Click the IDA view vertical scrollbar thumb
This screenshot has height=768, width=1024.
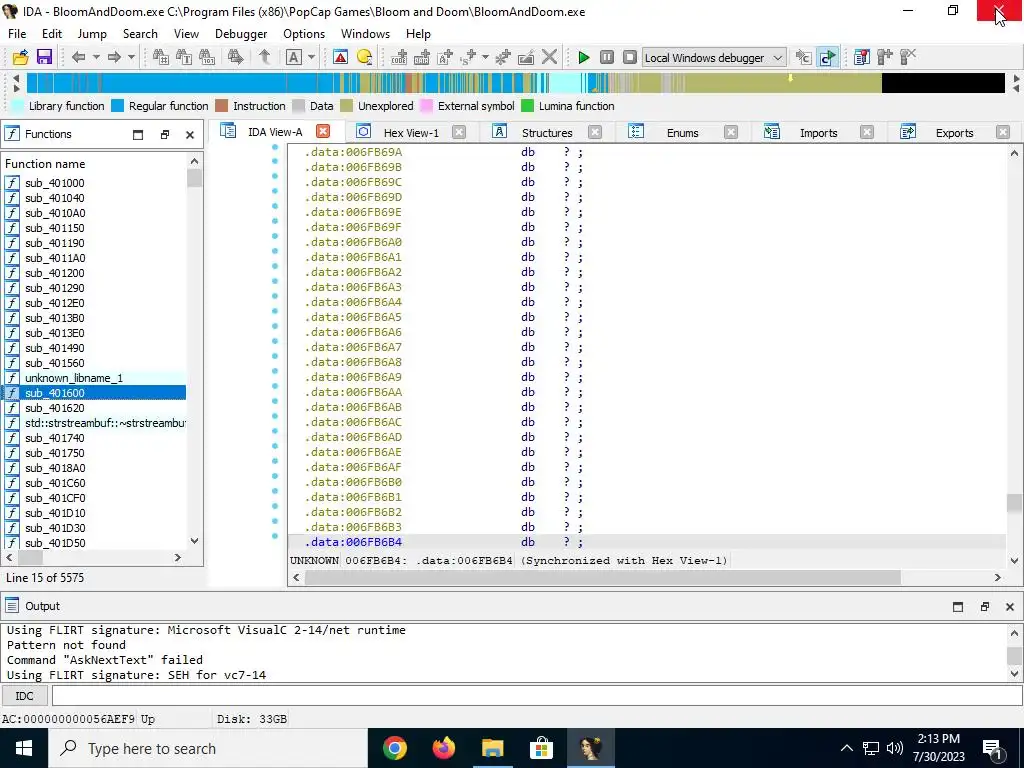(1014, 504)
